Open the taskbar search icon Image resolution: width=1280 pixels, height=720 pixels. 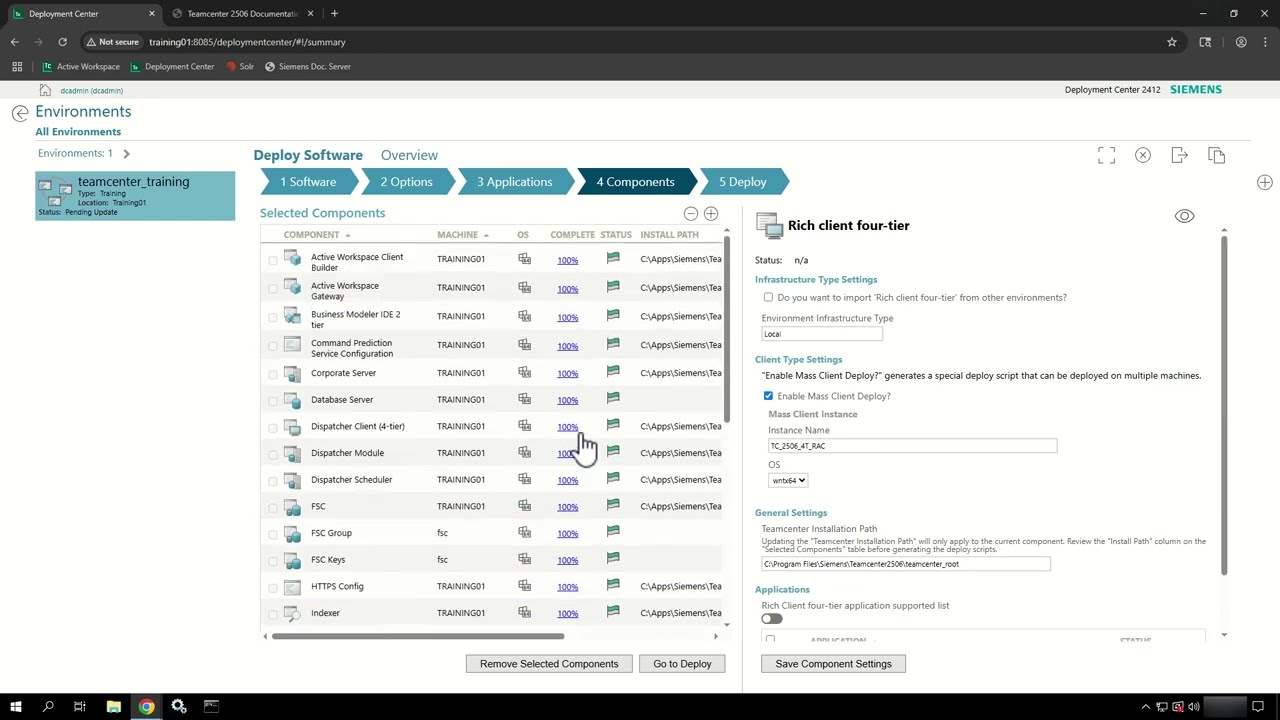(x=48, y=706)
